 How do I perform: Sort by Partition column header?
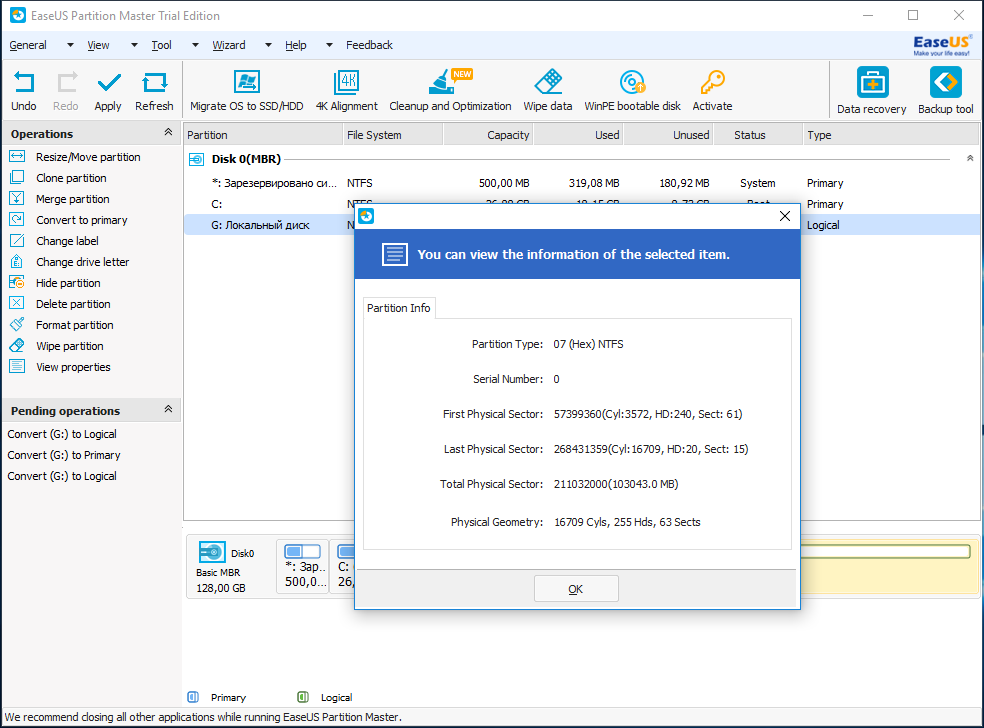tap(263, 135)
